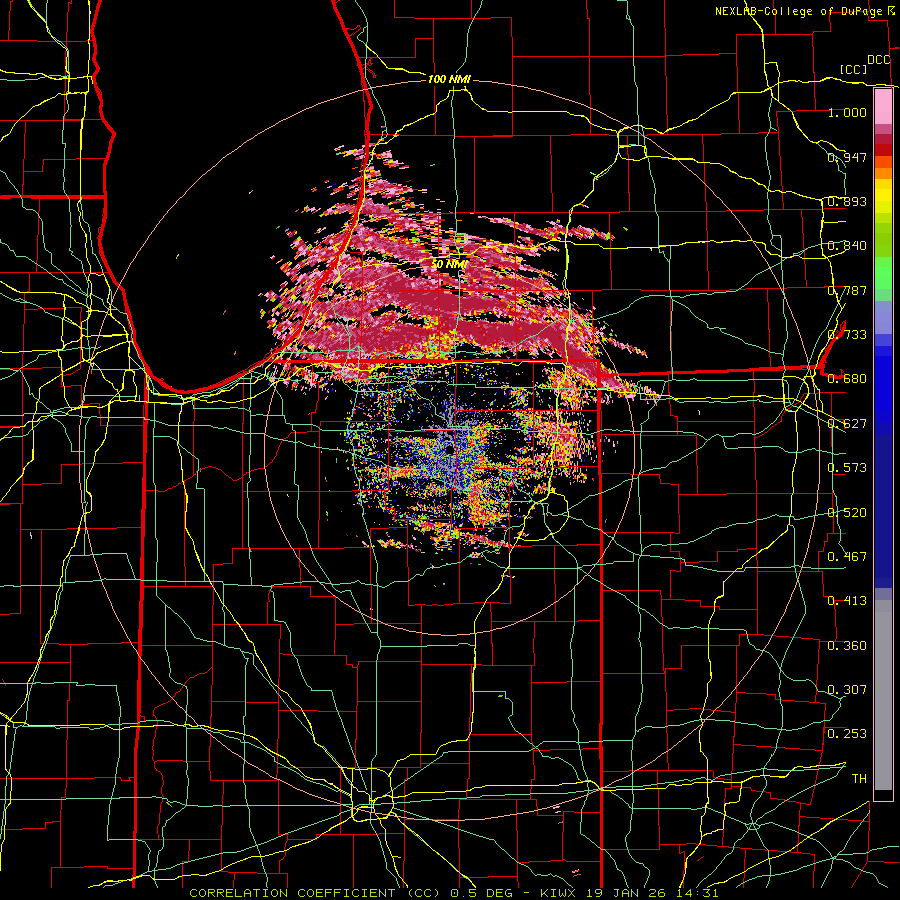900x900 pixels.
Task: Pick the gray band on the color legend
Action: coord(883,695)
